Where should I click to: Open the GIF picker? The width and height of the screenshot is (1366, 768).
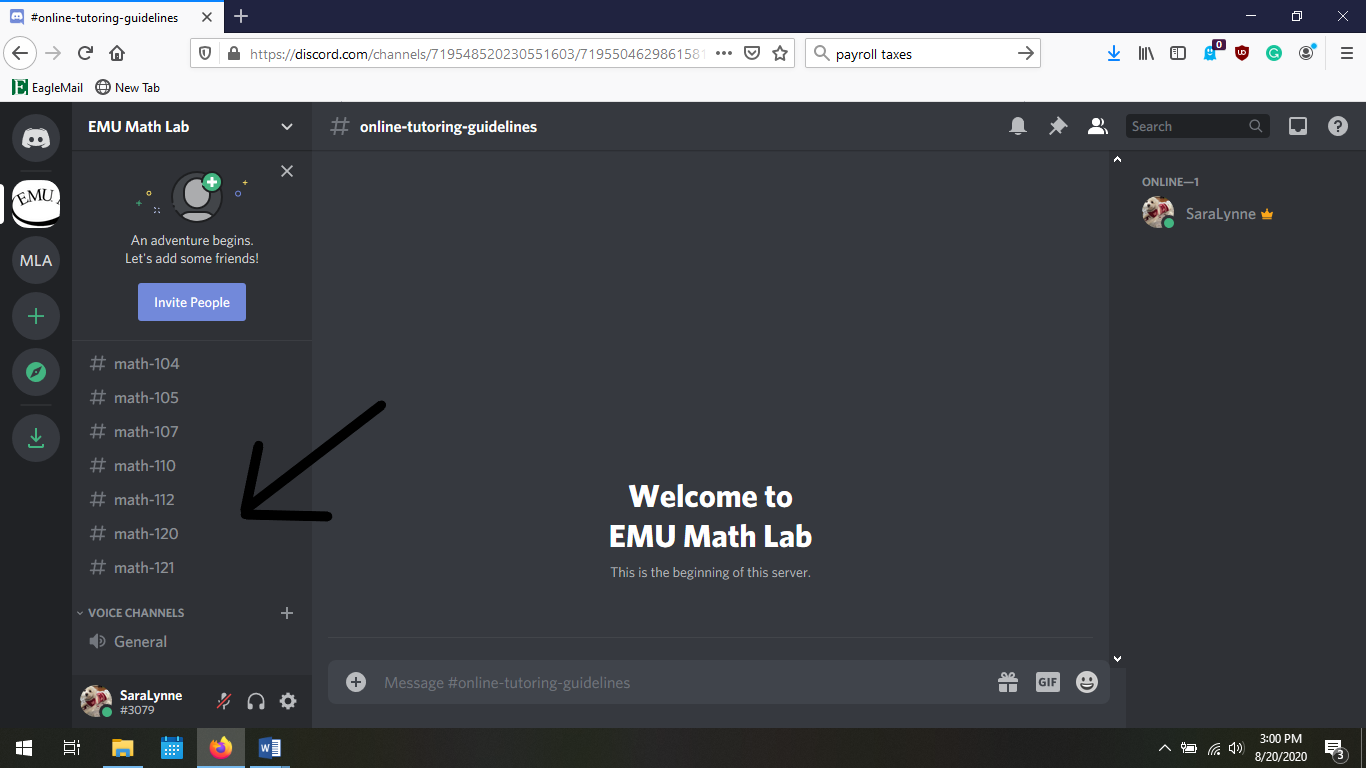pyautogui.click(x=1047, y=682)
